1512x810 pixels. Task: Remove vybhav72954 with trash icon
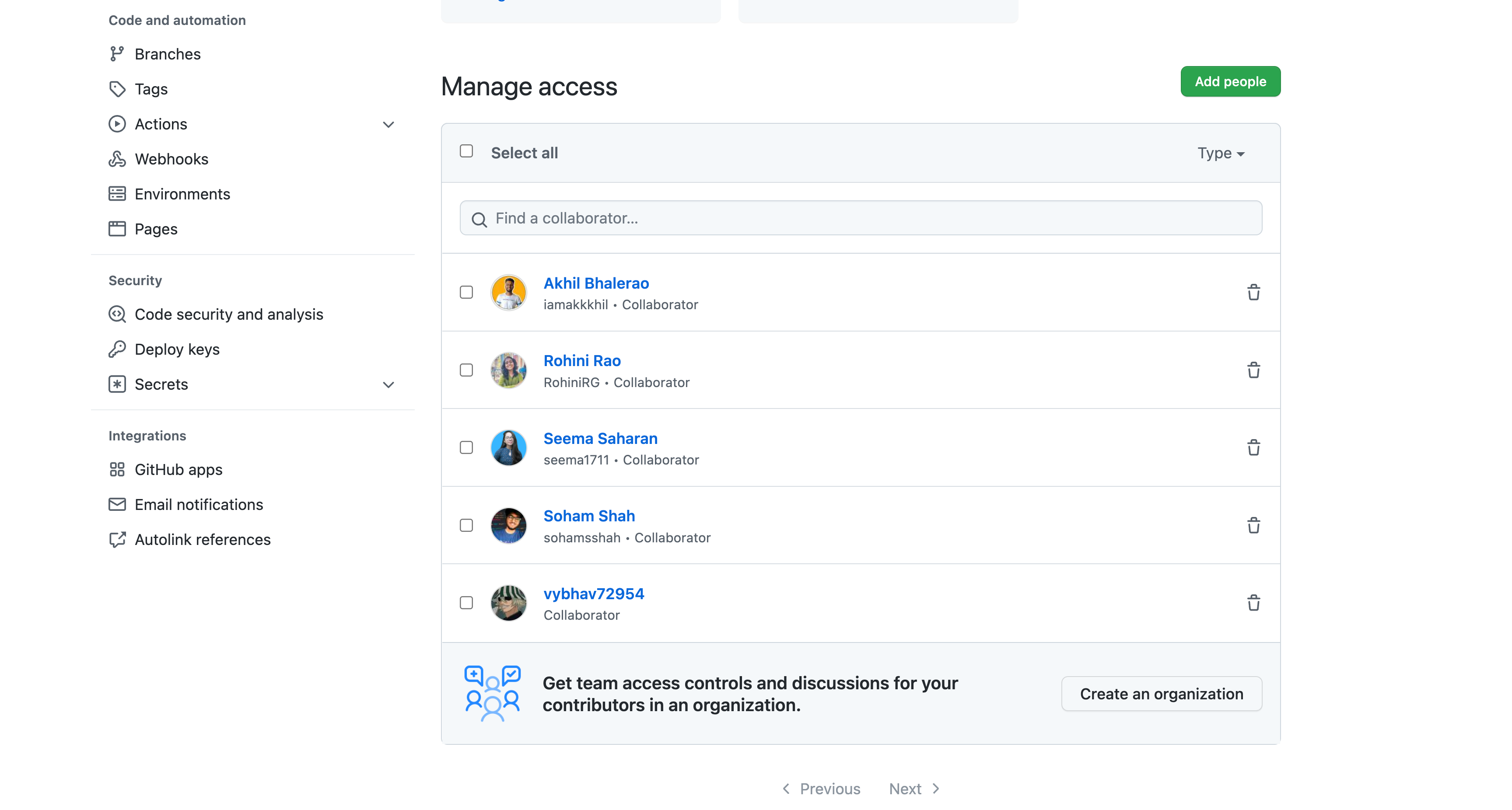[1253, 603]
